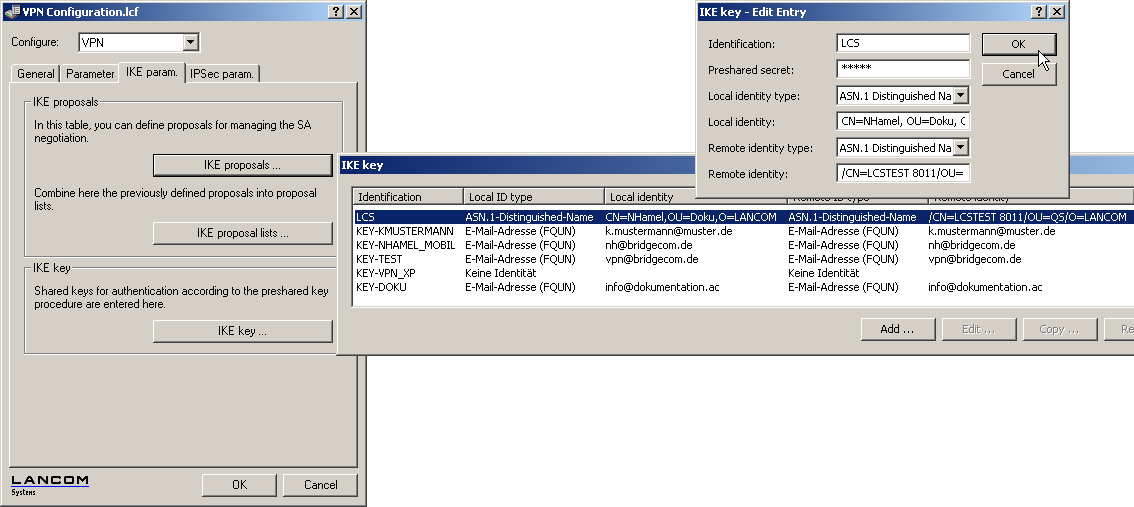Switch to the Parameter tab
The image size is (1134, 507).
pyautogui.click(x=91, y=74)
